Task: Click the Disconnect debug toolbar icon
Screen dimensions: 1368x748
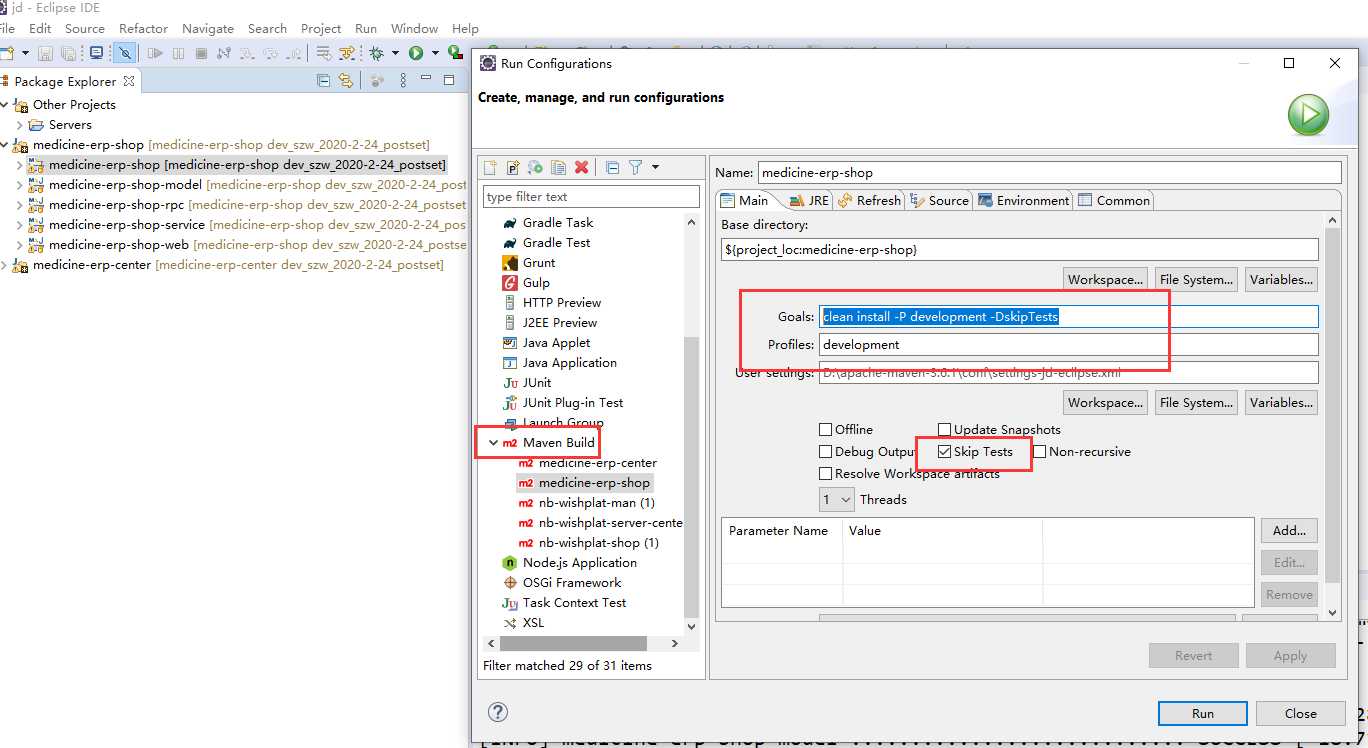Action: [224, 53]
